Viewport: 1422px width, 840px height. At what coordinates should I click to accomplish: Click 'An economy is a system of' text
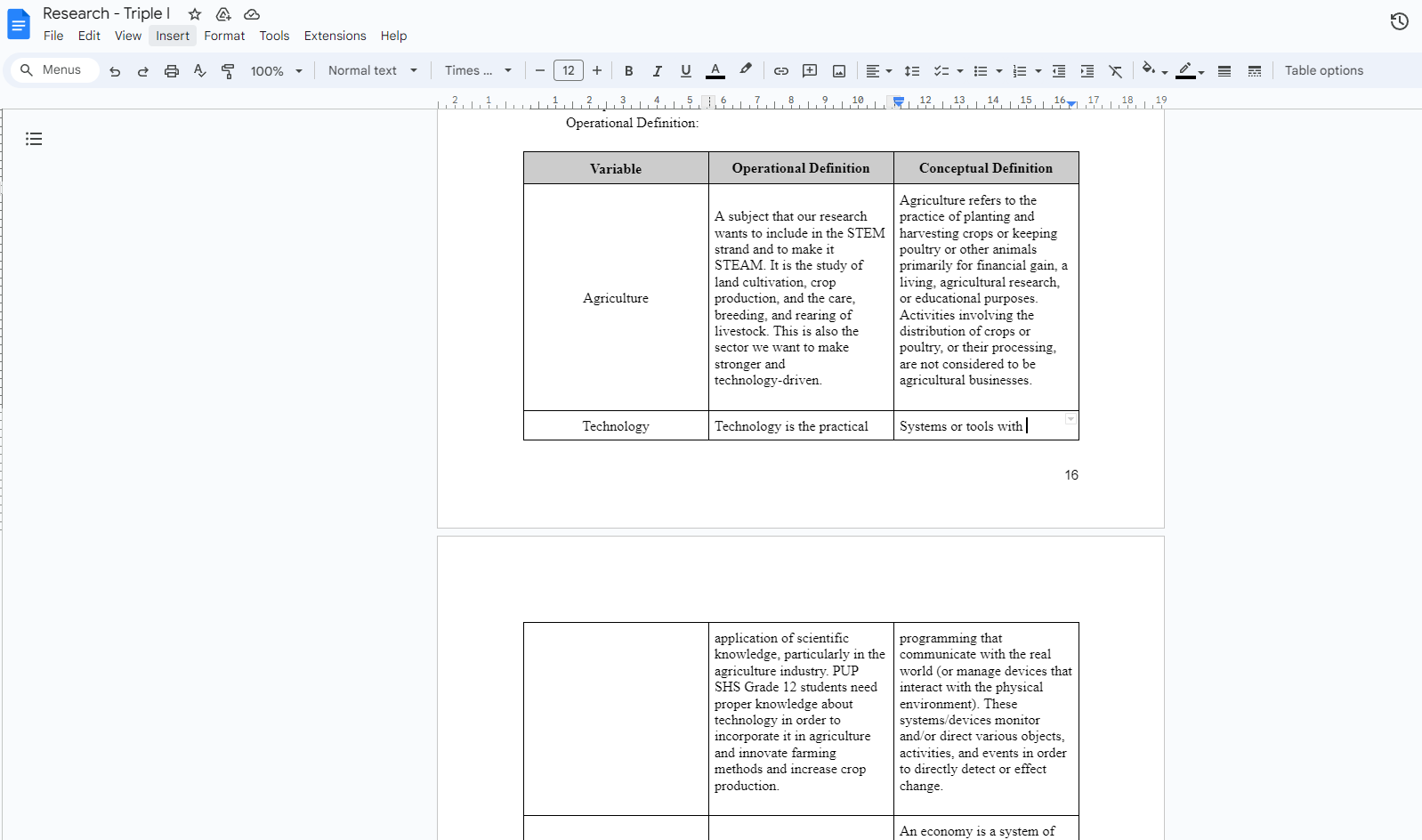977,831
